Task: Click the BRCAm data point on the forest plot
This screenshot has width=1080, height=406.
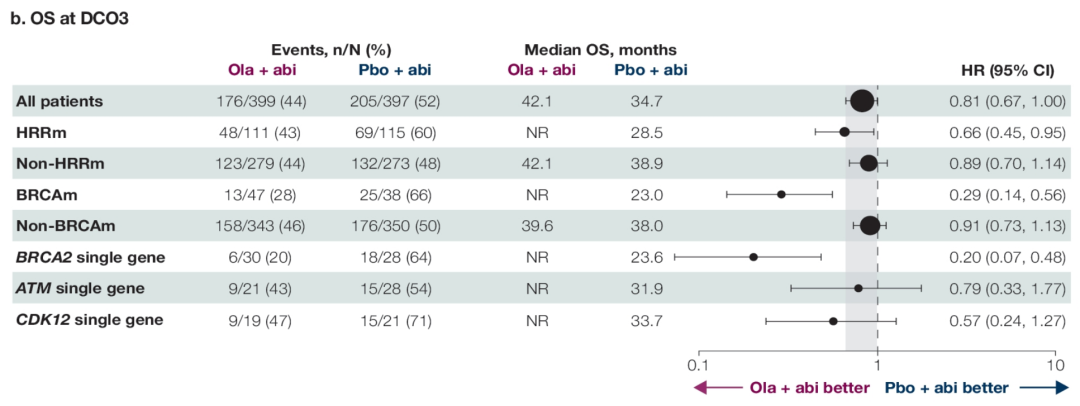Action: coord(781,194)
